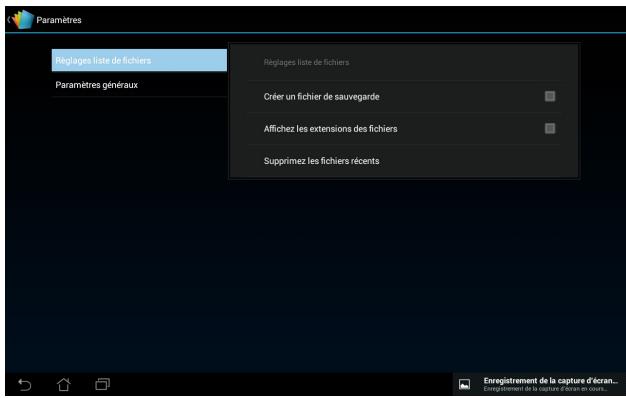Open the Paramètres généraux section

point(139,85)
